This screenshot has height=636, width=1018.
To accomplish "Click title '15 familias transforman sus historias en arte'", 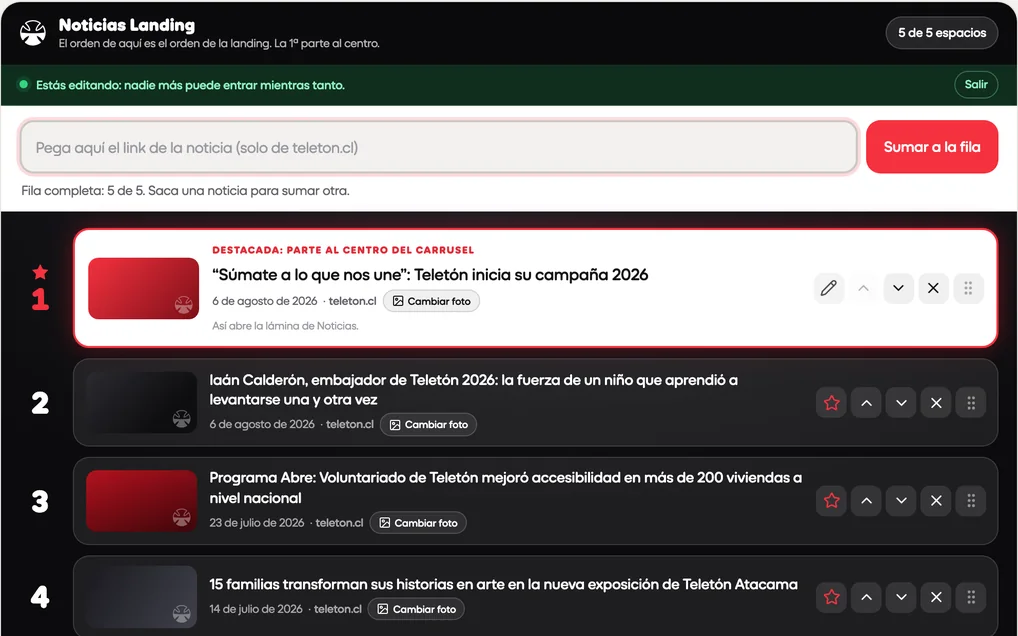I will tap(503, 584).
